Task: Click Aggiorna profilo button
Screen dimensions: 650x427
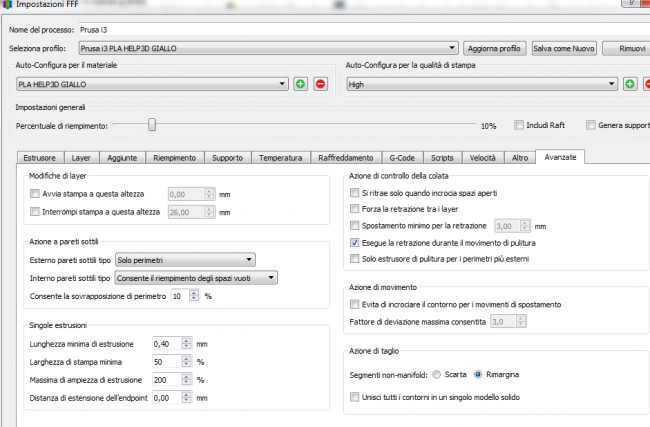Action: tap(494, 47)
